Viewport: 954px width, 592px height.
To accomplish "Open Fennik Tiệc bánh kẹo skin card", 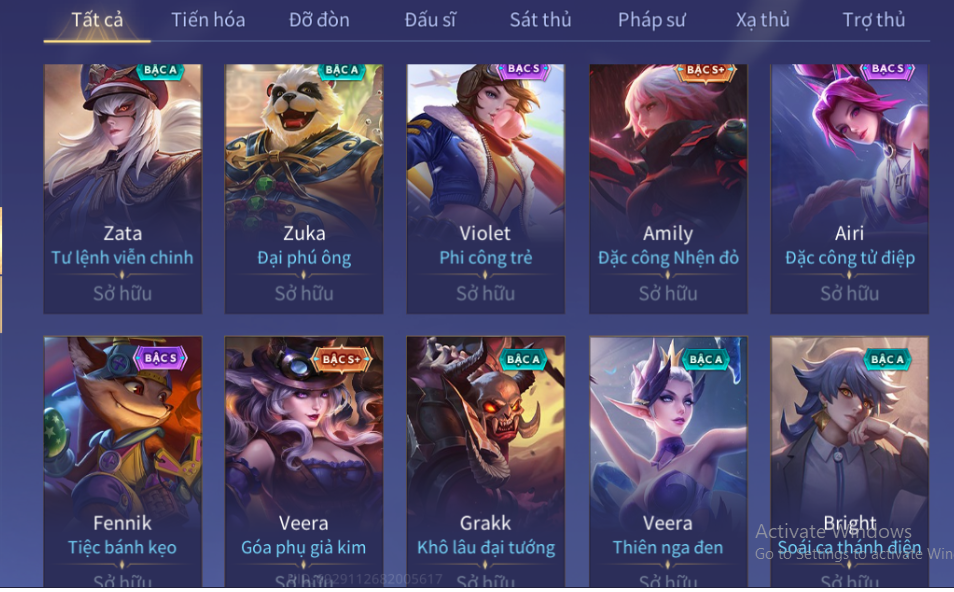I will click(x=122, y=462).
